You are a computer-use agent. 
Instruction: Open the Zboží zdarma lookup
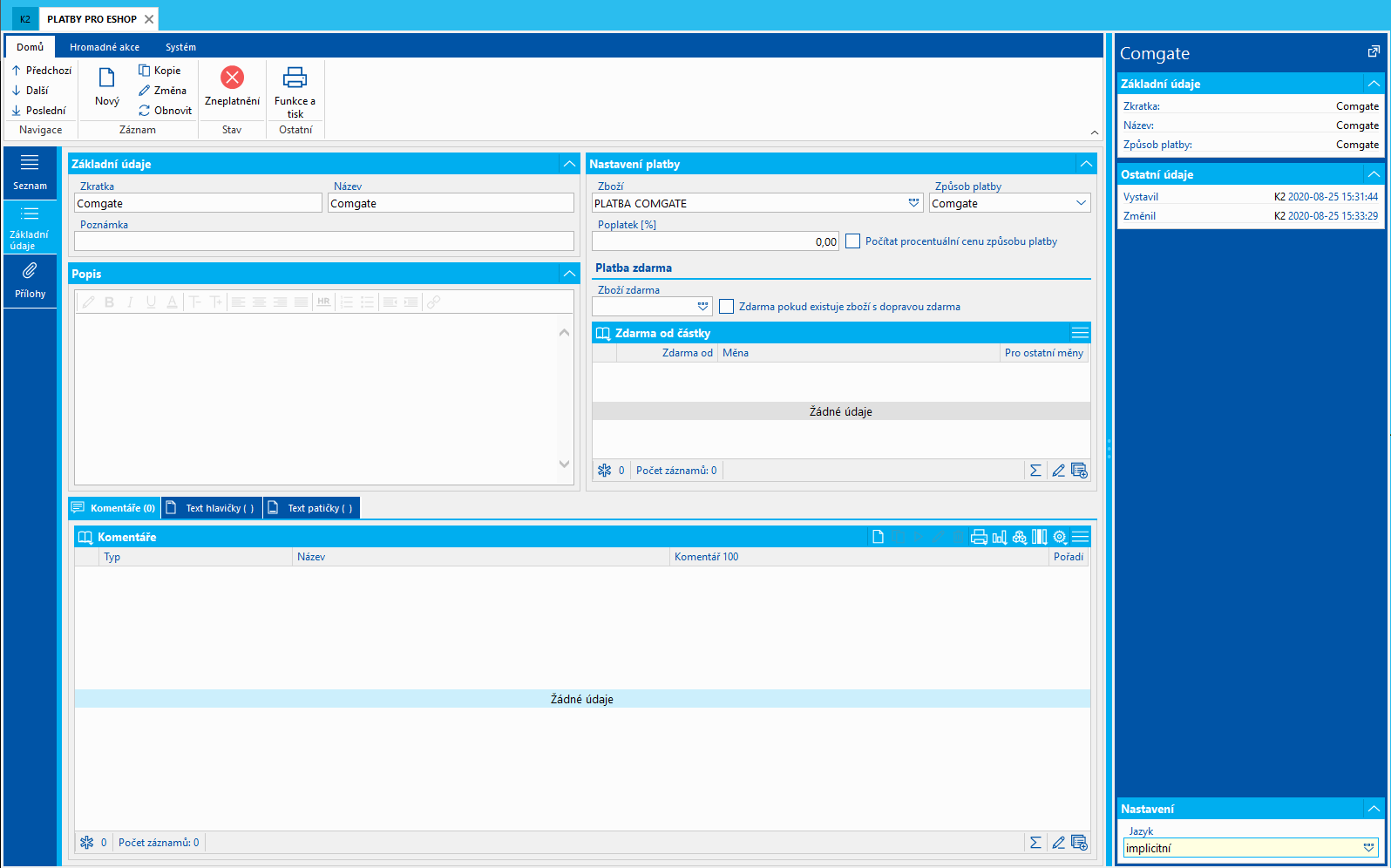point(702,307)
